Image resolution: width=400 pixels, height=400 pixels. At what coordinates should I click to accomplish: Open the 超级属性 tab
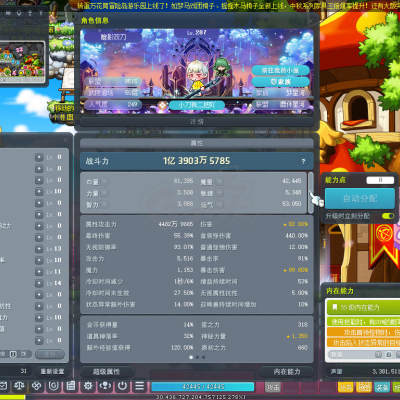tap(106, 371)
